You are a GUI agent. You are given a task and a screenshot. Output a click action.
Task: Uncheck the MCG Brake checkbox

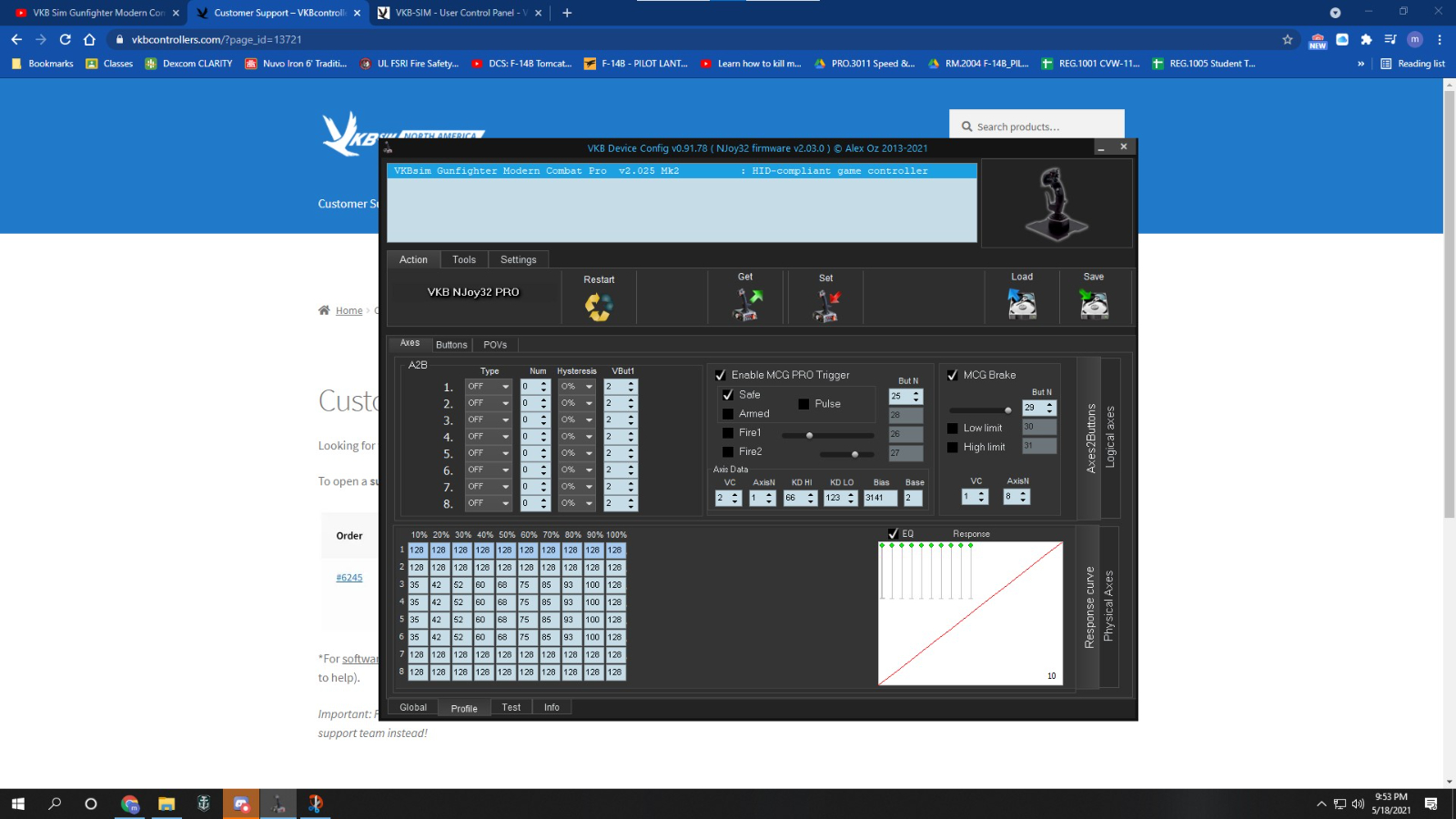click(x=953, y=375)
